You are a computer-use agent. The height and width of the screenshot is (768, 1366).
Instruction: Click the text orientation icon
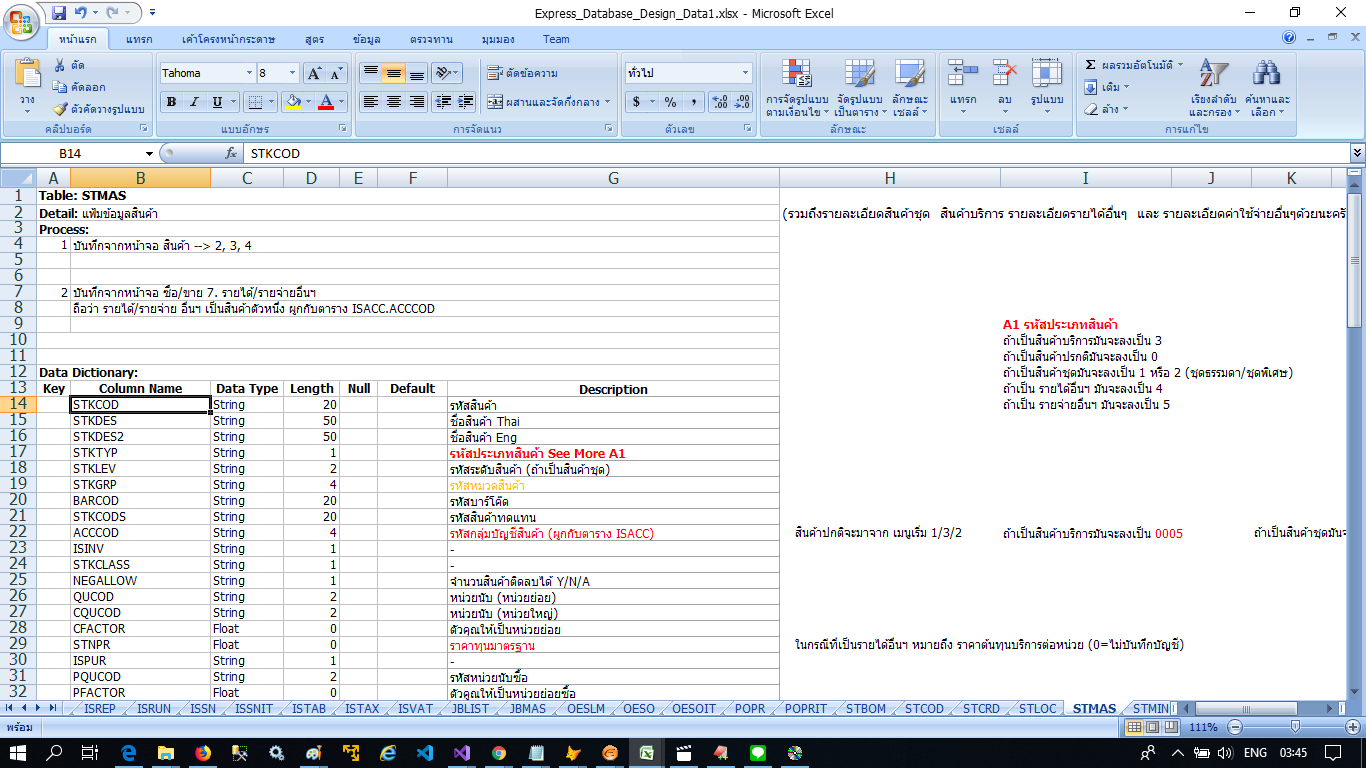(444, 73)
